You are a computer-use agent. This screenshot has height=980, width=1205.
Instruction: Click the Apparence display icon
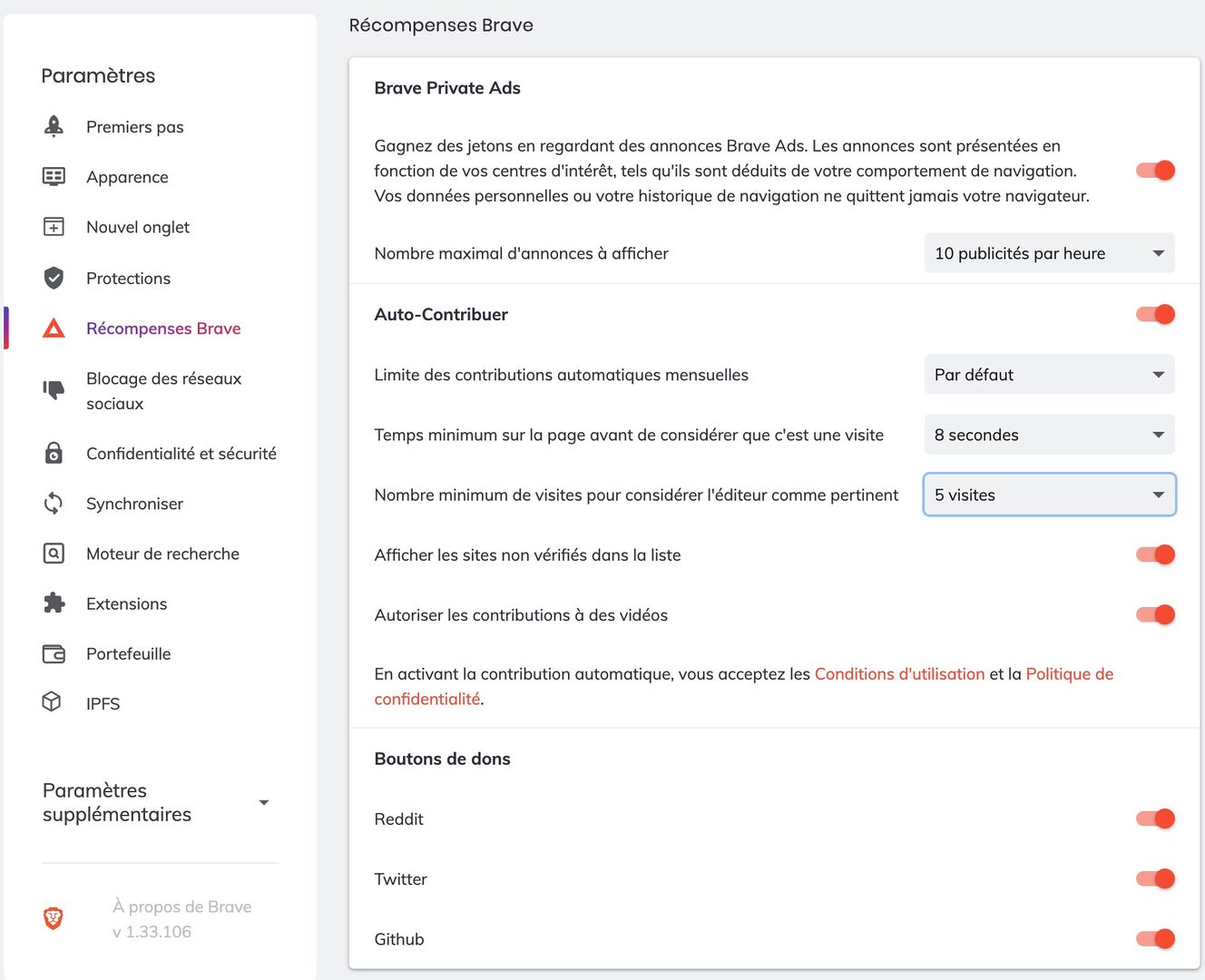tap(54, 176)
